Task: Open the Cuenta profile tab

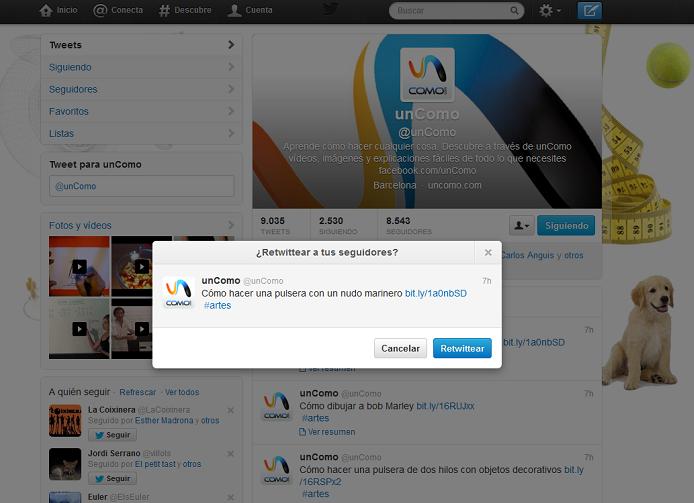Action: [x=249, y=10]
